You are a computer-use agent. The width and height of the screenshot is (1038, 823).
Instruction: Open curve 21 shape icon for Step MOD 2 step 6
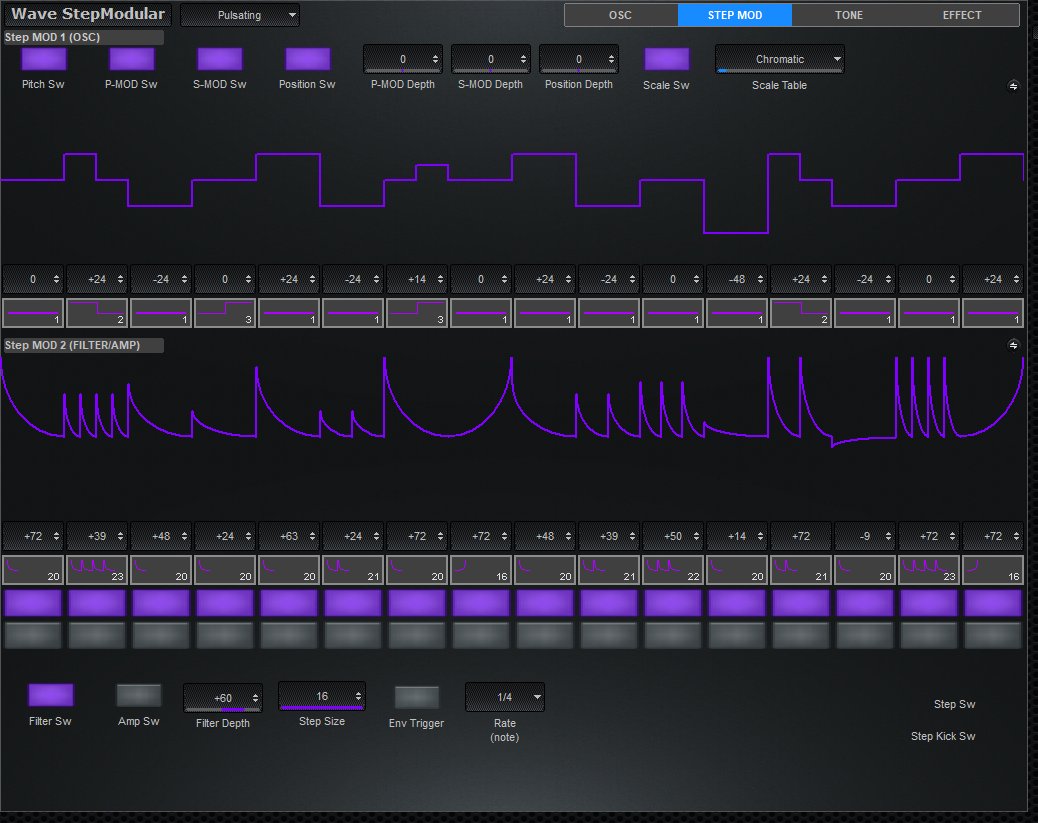pos(353,570)
